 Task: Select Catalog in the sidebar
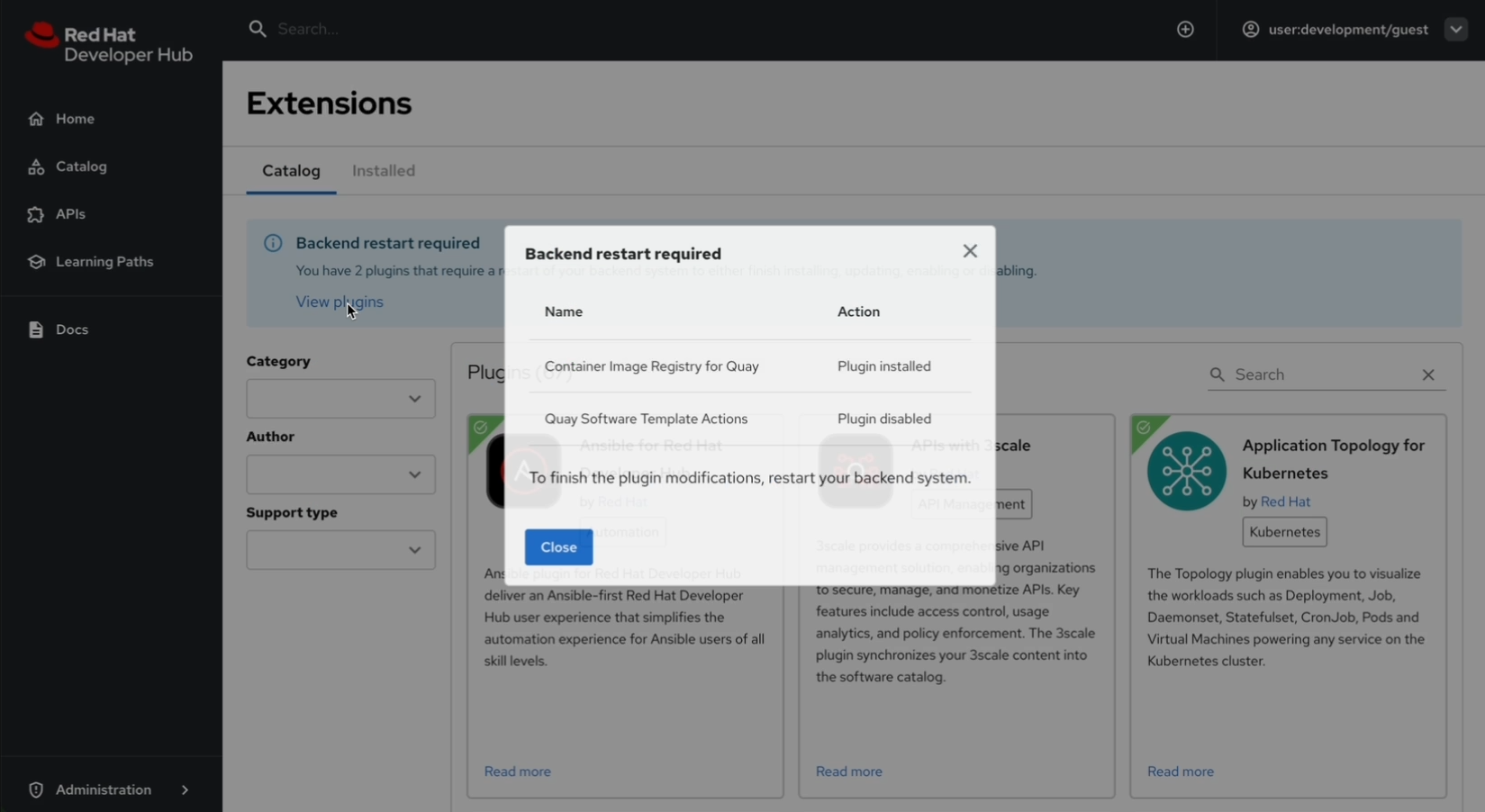pyautogui.click(x=81, y=166)
